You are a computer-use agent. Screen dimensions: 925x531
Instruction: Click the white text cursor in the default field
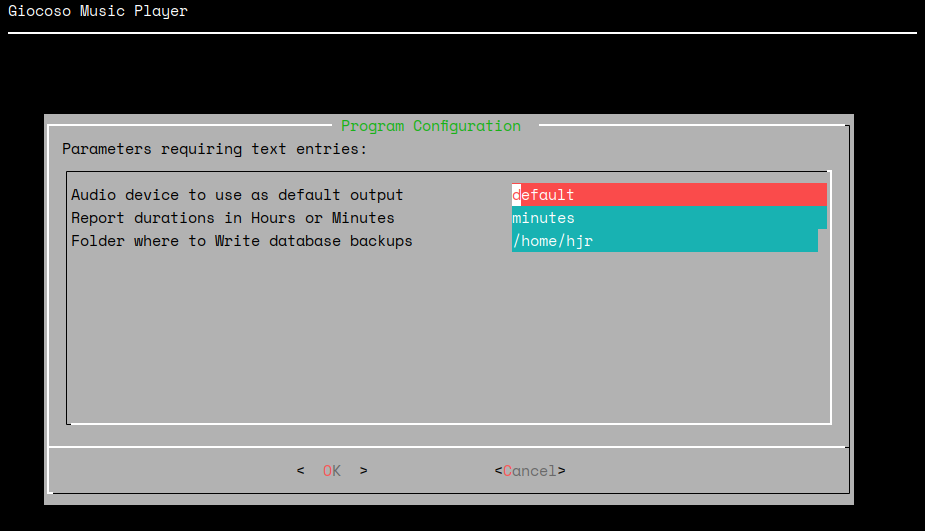click(516, 195)
